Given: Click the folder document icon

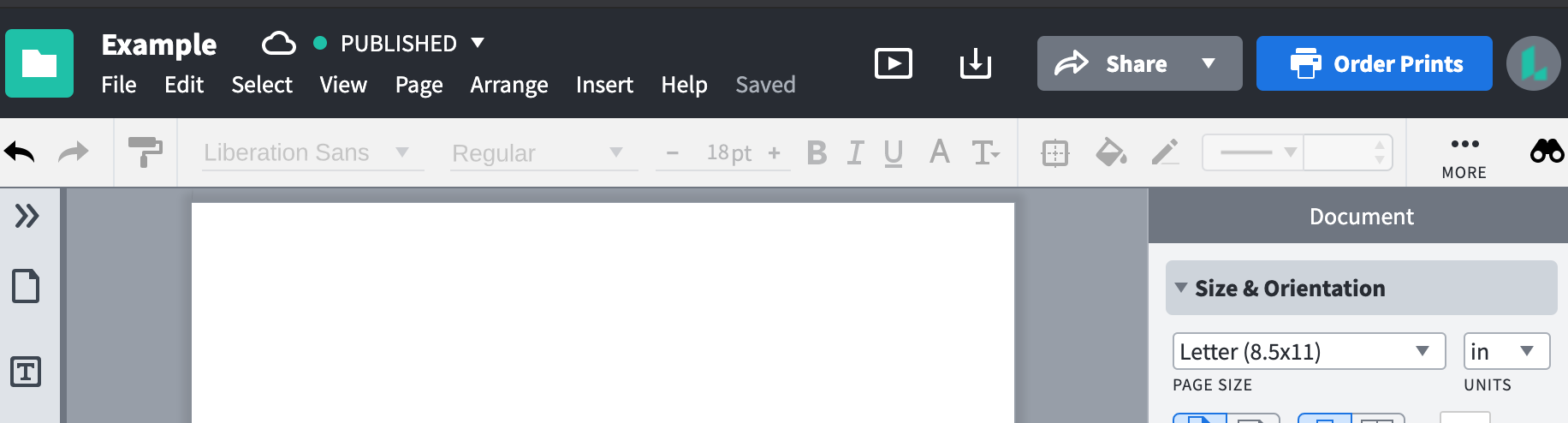Looking at the screenshot, I should click(39, 63).
